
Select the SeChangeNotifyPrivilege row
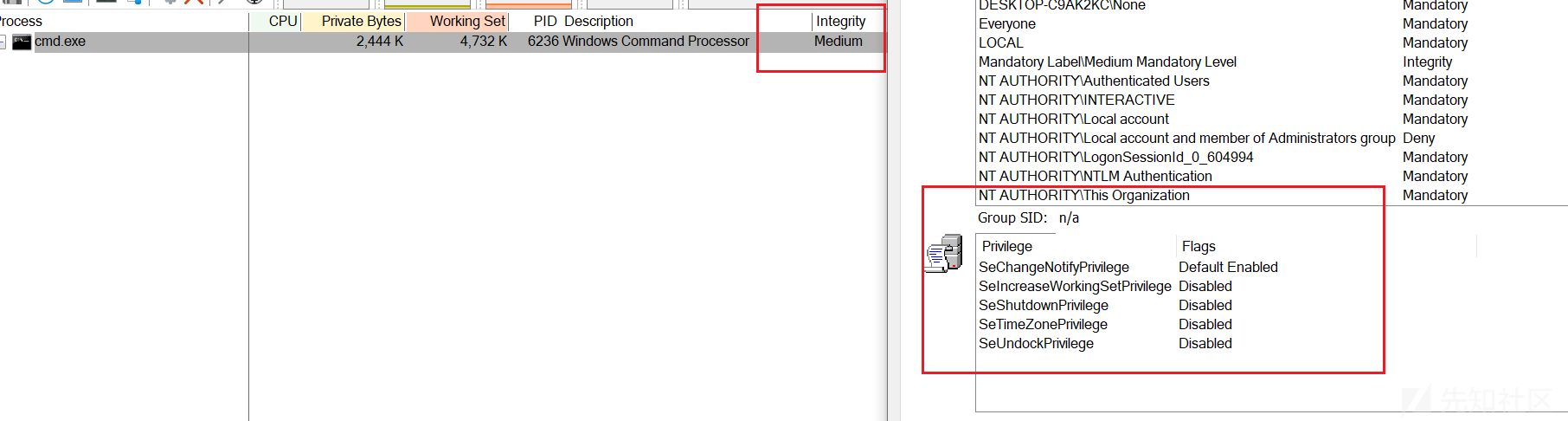(1128, 267)
